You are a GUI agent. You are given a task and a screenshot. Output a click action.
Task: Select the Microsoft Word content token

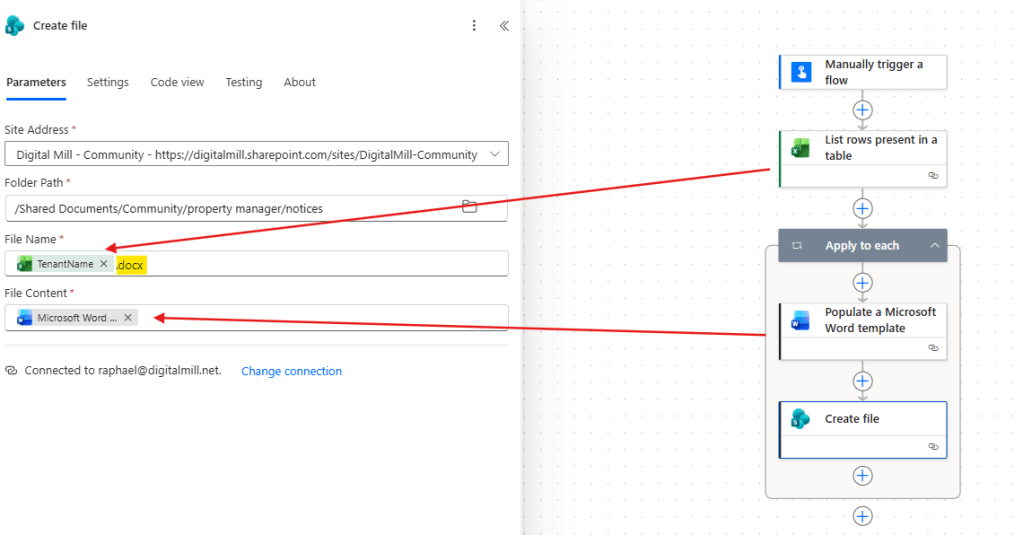pyautogui.click(x=76, y=318)
